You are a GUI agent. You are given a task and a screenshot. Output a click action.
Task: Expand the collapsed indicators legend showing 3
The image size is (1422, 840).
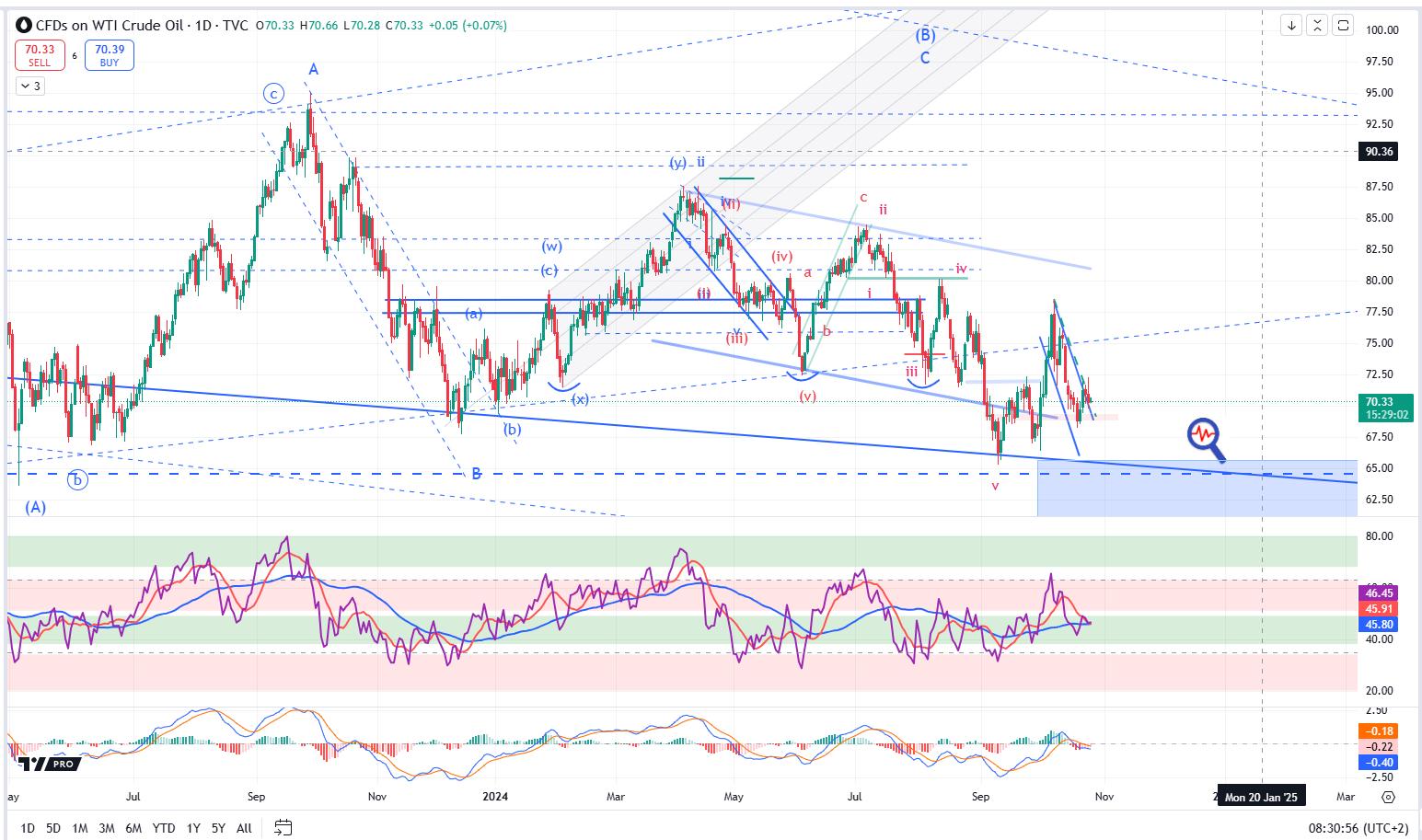(x=29, y=86)
